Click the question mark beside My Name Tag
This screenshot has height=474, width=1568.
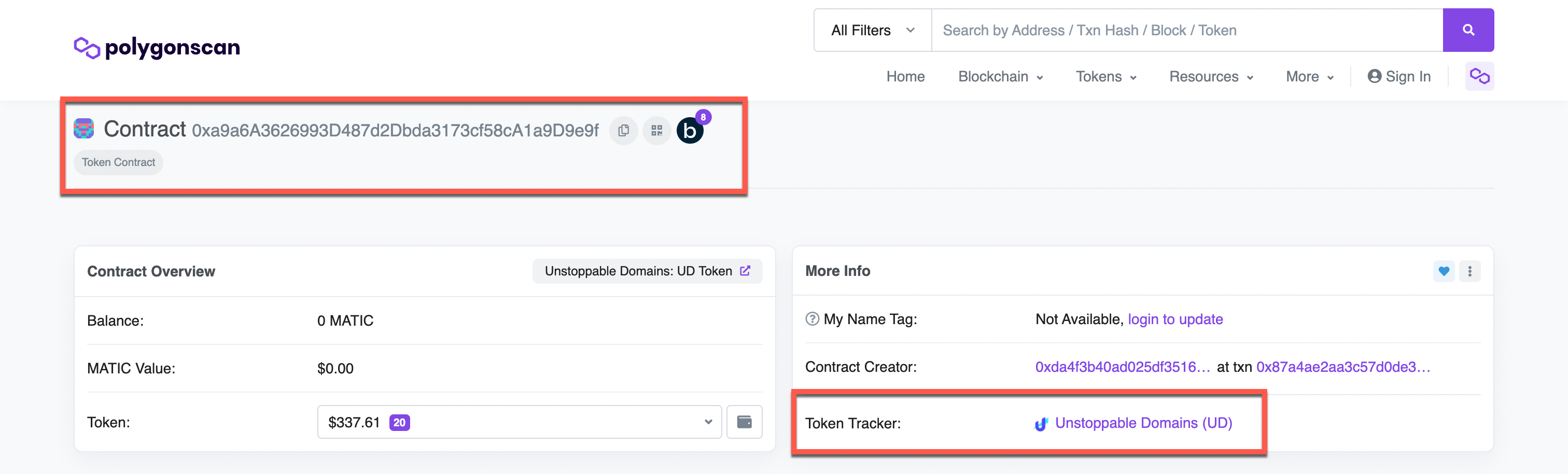(812, 318)
